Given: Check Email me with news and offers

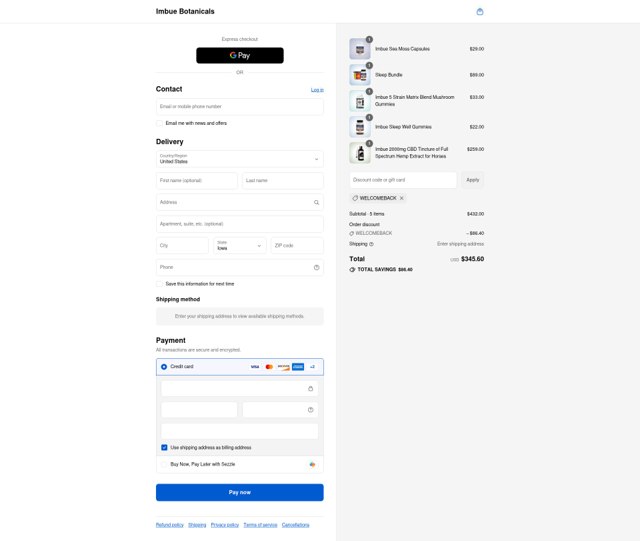Looking at the screenshot, I should 160,123.
